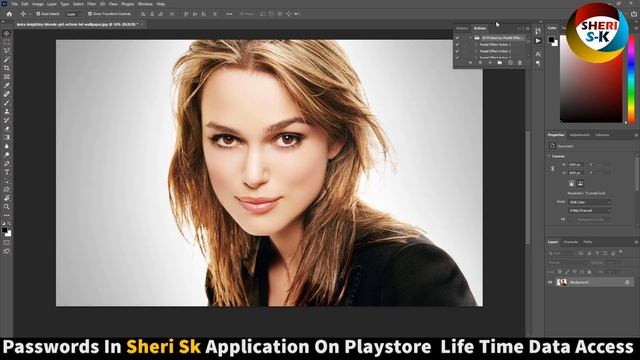Hide the Background layer eye icon
Image resolution: width=640 pixels, height=360 pixels.
click(x=550, y=282)
